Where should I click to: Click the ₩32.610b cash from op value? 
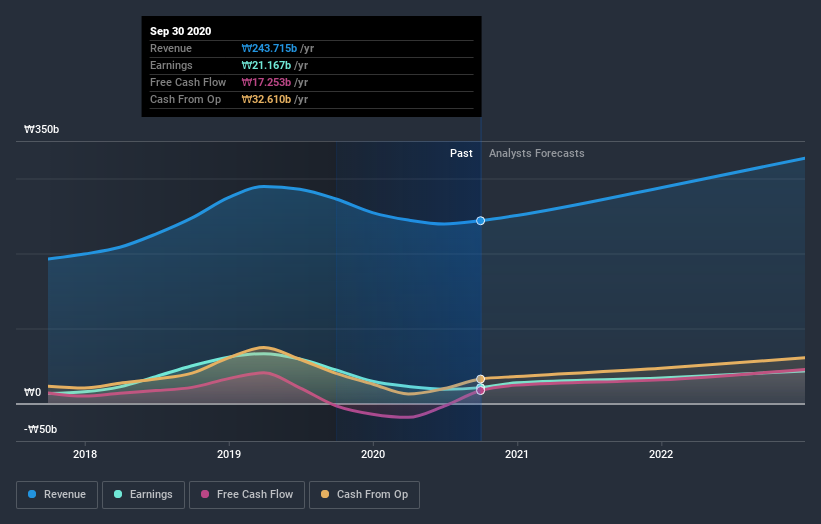coord(266,99)
